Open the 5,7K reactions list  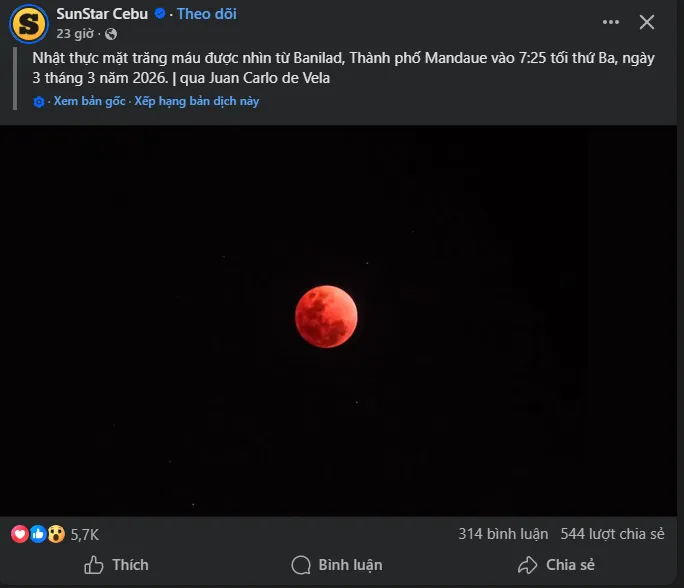pos(85,534)
